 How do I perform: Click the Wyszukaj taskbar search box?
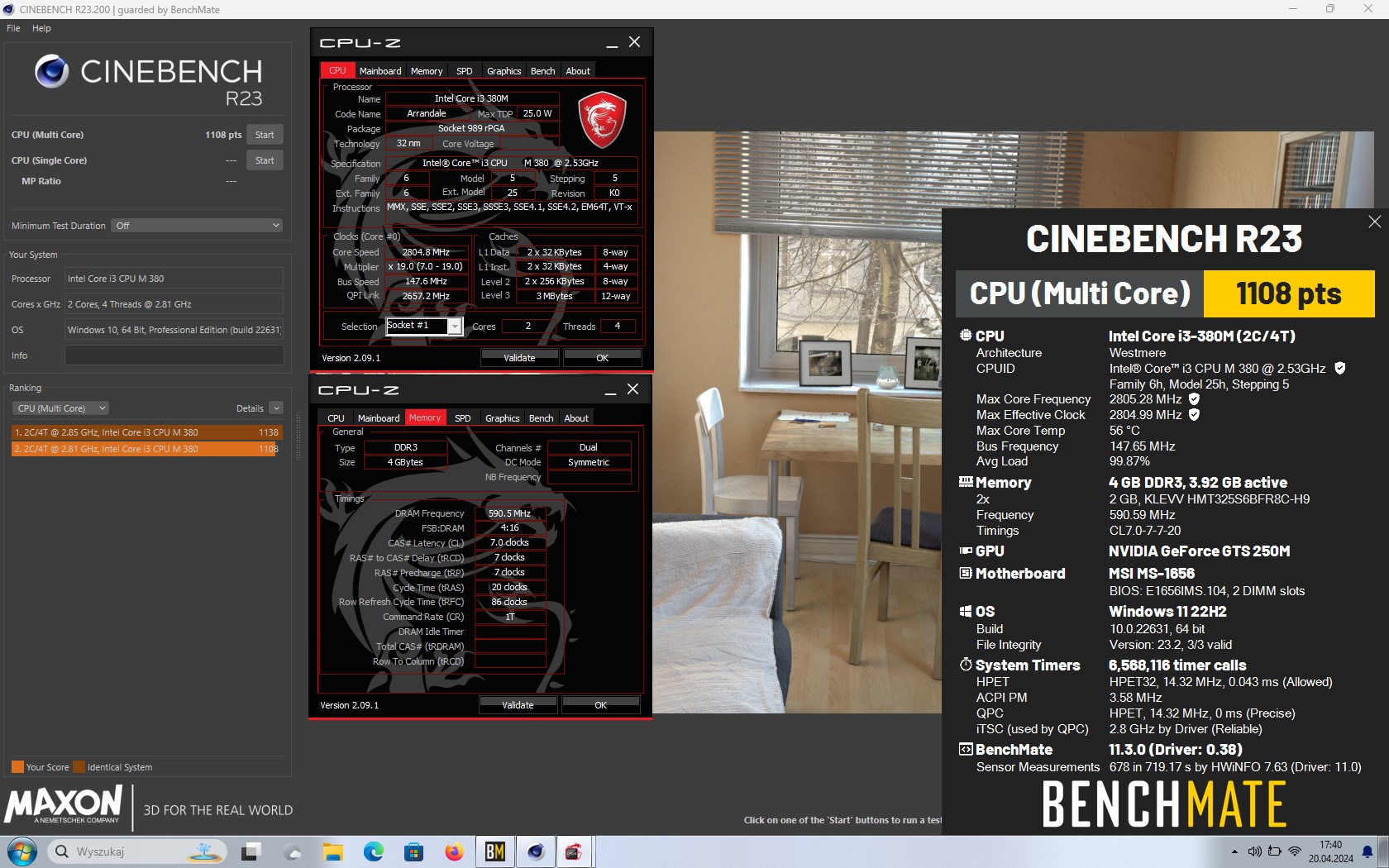point(136,851)
